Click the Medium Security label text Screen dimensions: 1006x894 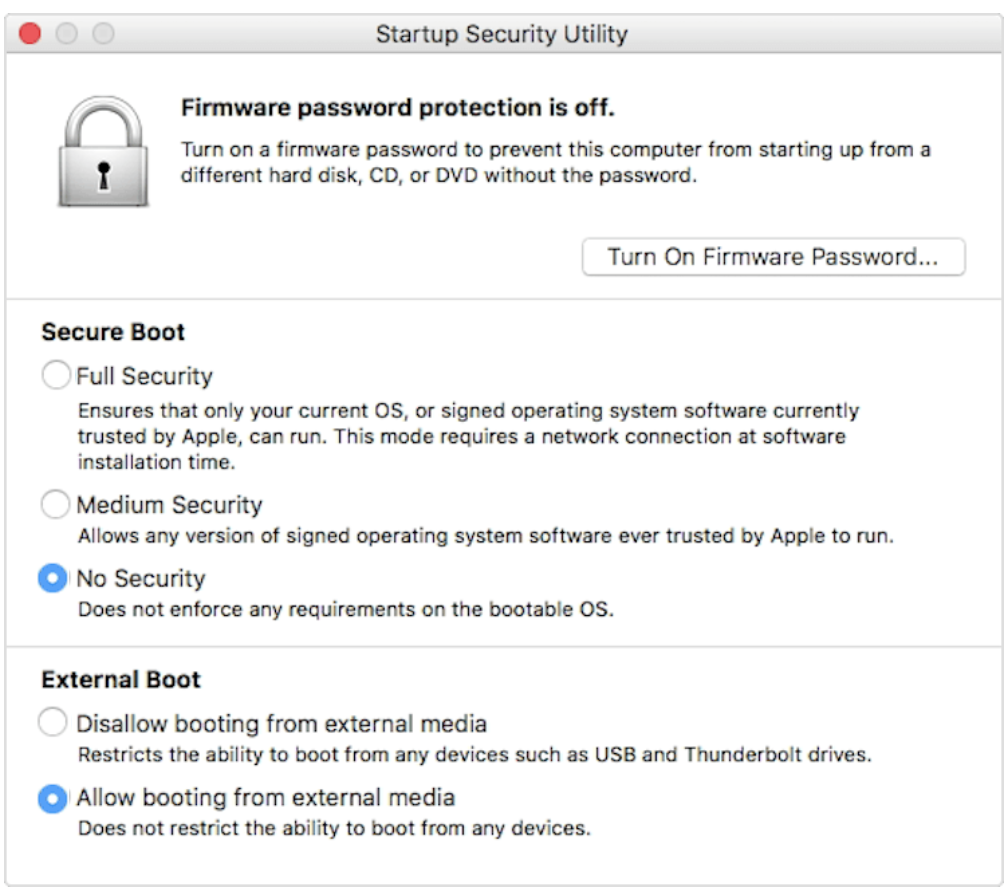click(x=169, y=505)
